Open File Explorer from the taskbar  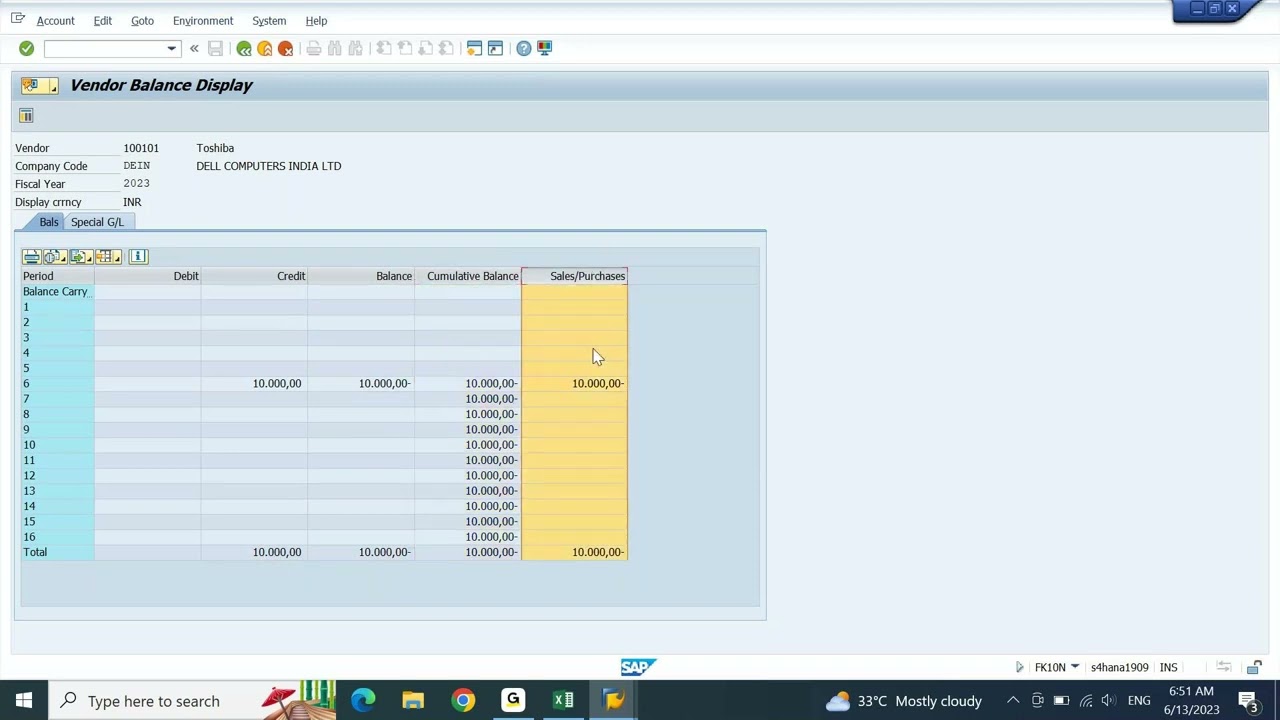point(413,701)
